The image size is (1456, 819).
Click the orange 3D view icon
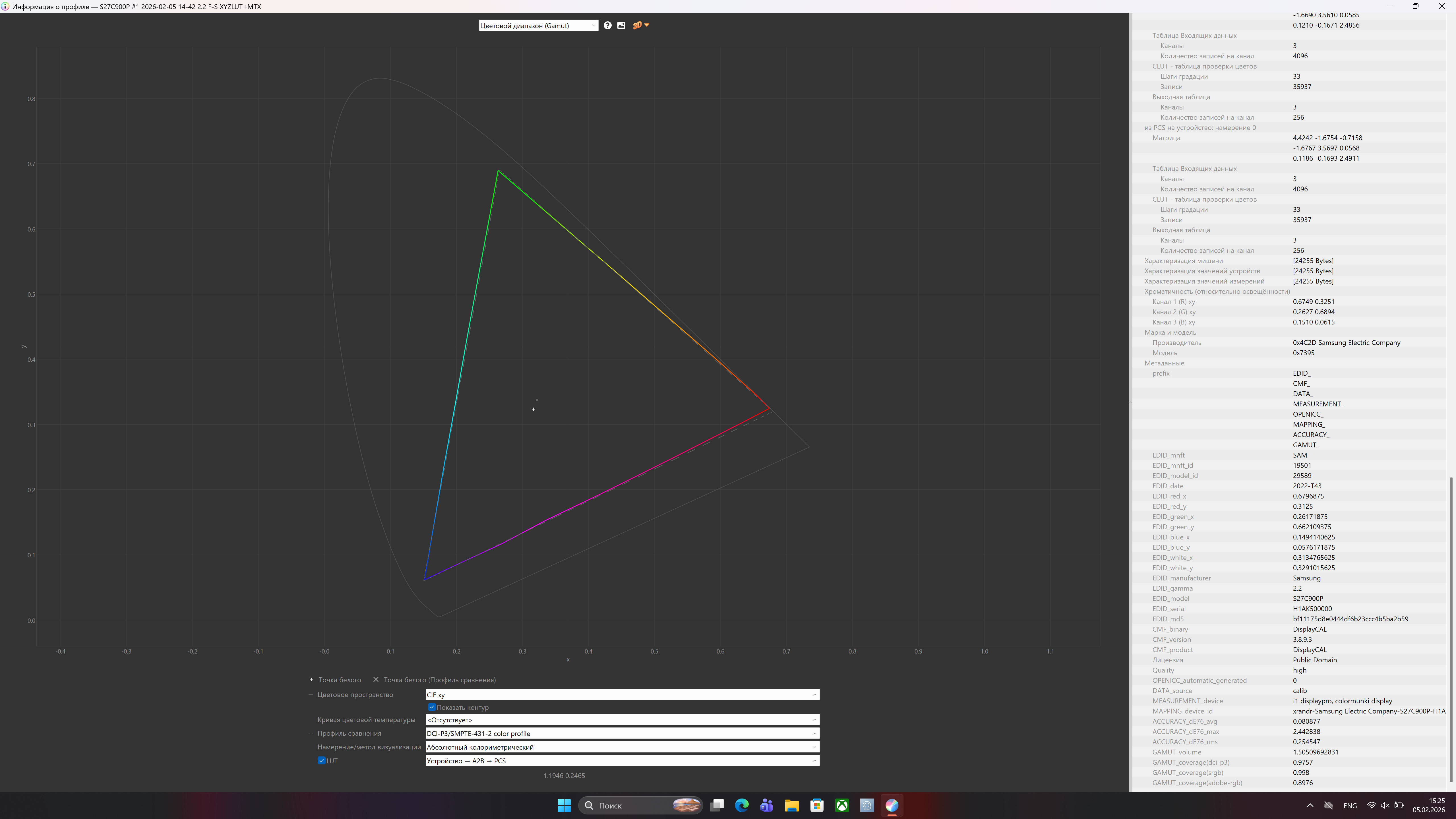click(x=638, y=25)
